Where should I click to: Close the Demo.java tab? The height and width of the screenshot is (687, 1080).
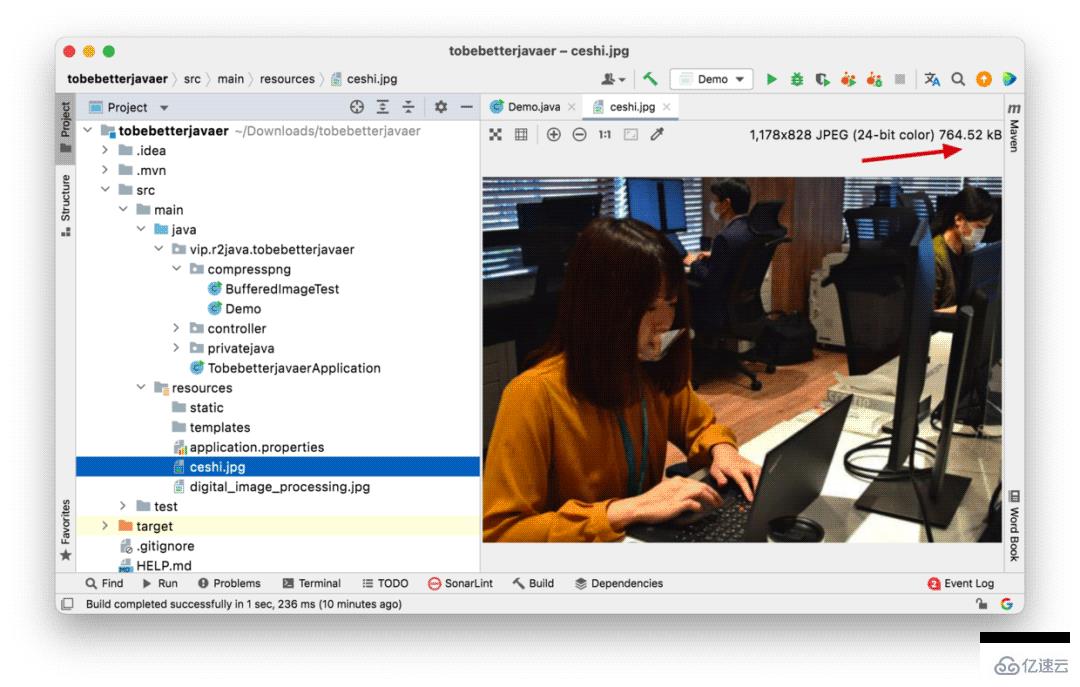tap(572, 107)
